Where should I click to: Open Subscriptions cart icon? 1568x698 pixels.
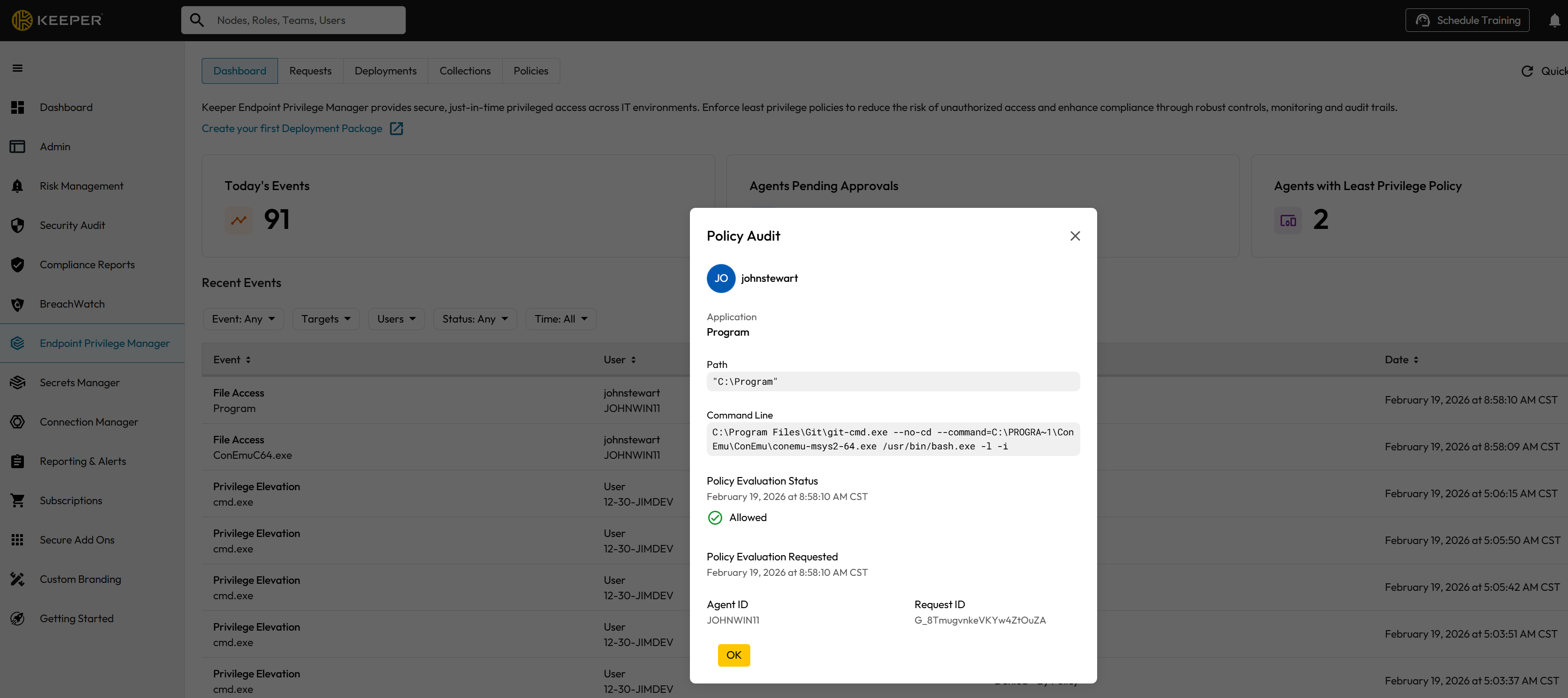pyautogui.click(x=18, y=501)
